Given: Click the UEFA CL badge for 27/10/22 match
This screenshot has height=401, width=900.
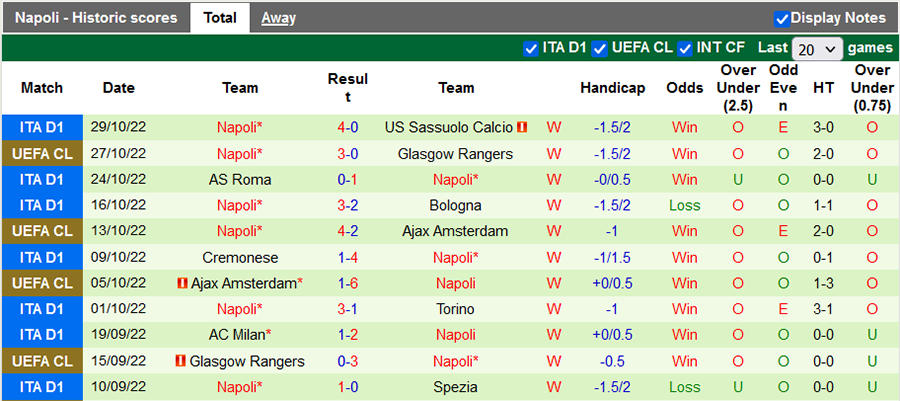Looking at the screenshot, I should (x=41, y=154).
